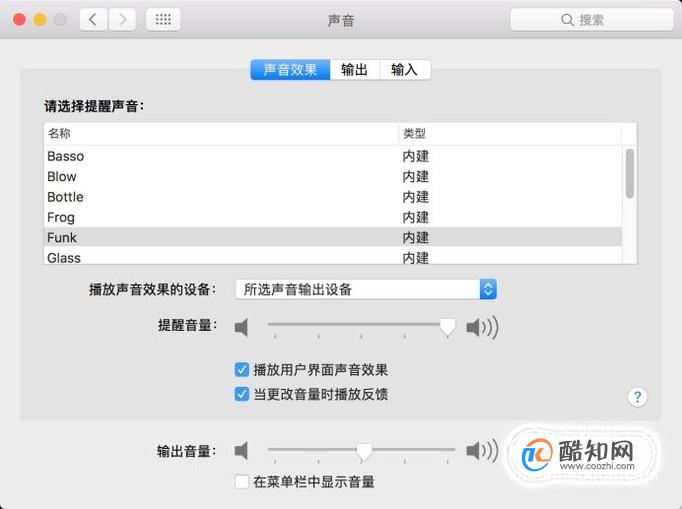Viewport: 682px width, 509px height.
Task: Minimize the window with yellow button
Action: pos(40,20)
